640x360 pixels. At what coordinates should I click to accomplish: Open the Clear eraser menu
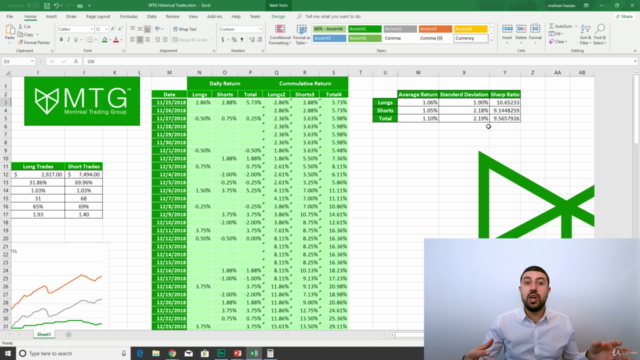558,42
